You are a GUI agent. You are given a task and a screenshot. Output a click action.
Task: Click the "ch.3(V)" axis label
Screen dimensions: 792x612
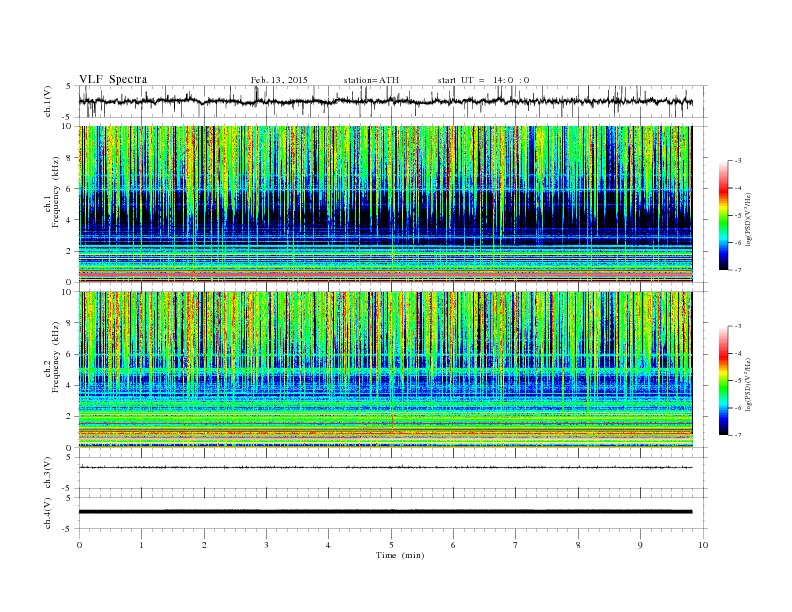(x=47, y=473)
